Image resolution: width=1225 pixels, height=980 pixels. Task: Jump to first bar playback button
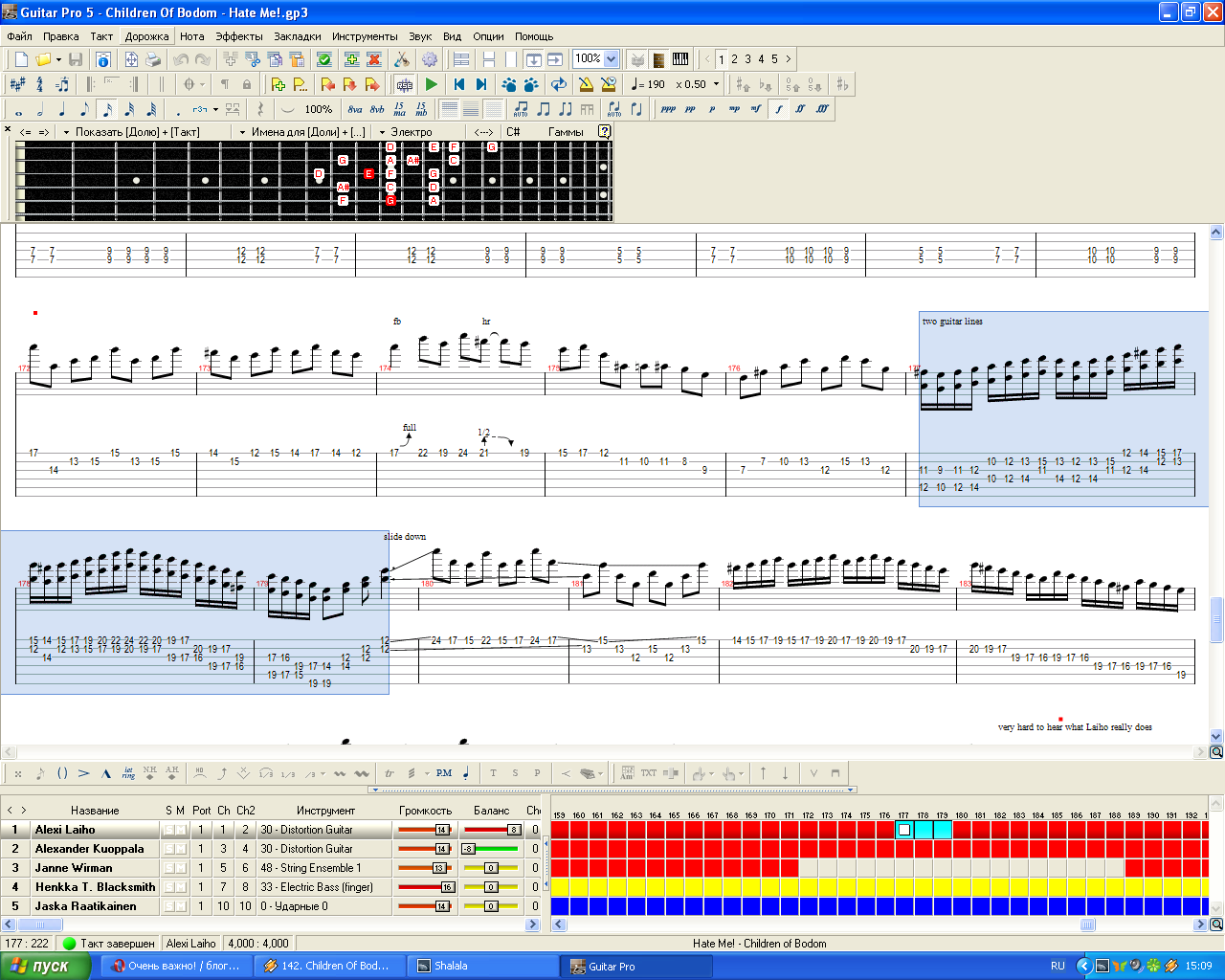(x=459, y=84)
